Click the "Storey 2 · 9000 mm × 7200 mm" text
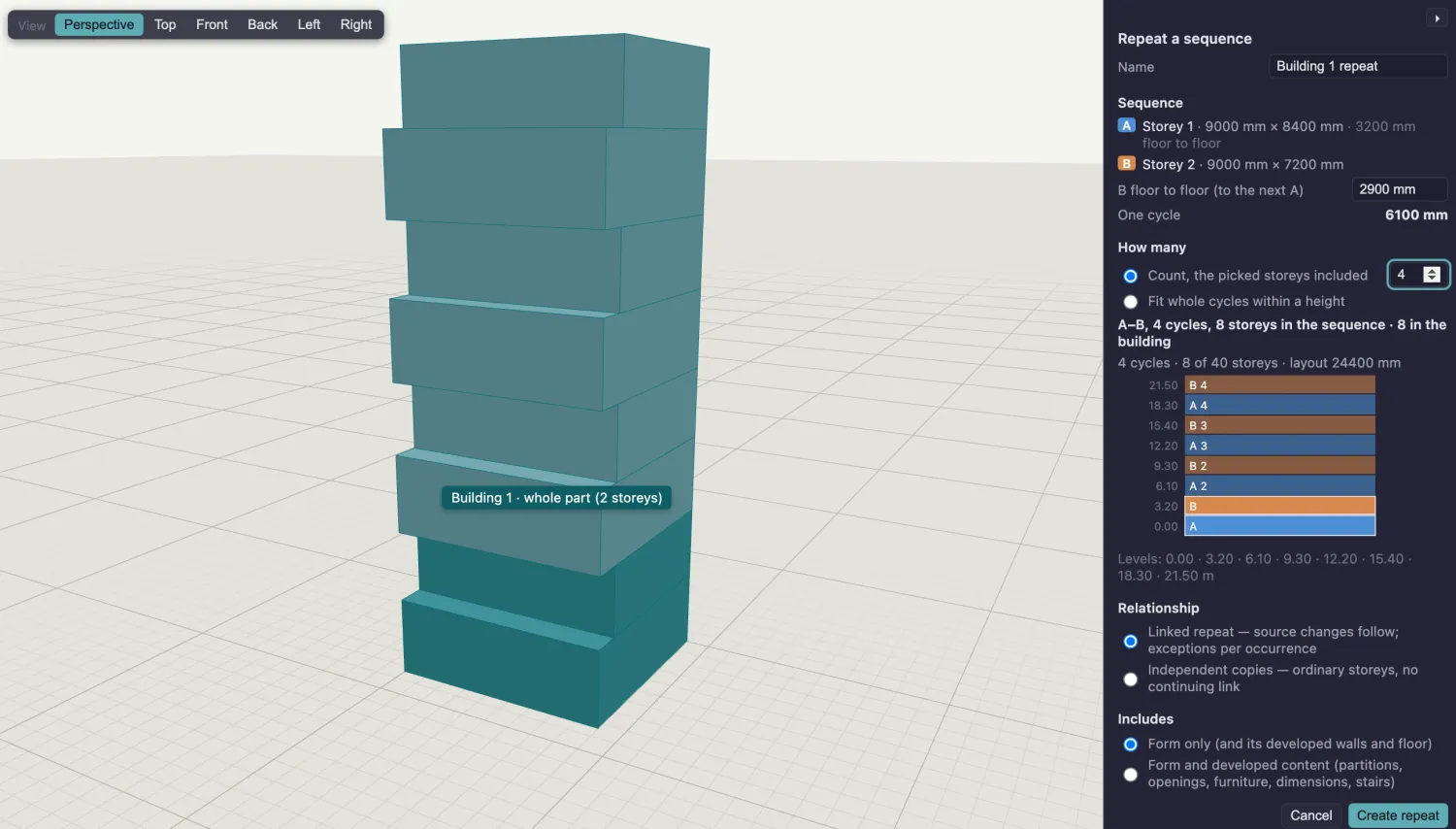Image resolution: width=1456 pixels, height=829 pixels. (x=1242, y=165)
